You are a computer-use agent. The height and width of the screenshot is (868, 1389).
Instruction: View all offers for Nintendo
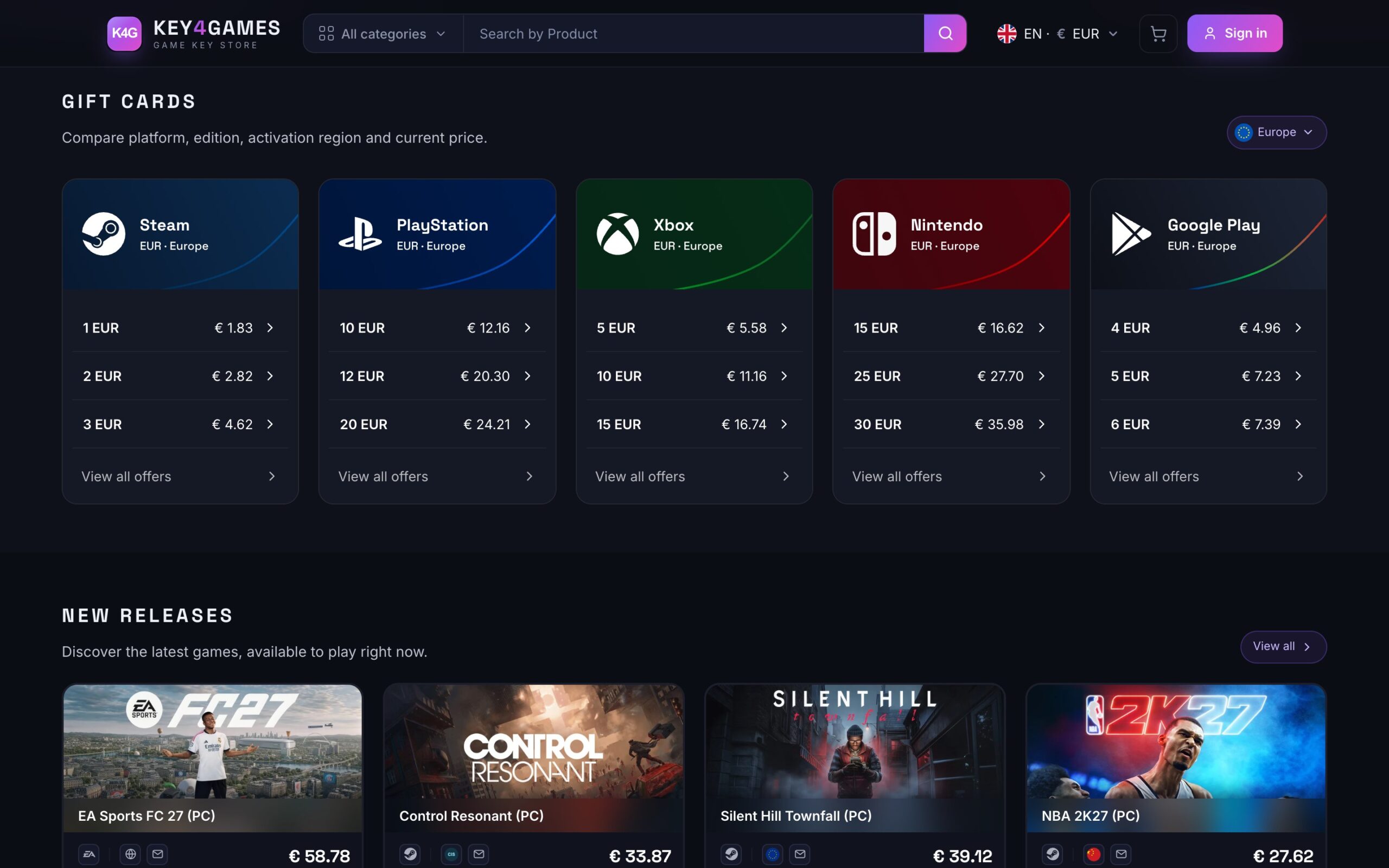pyautogui.click(x=951, y=476)
